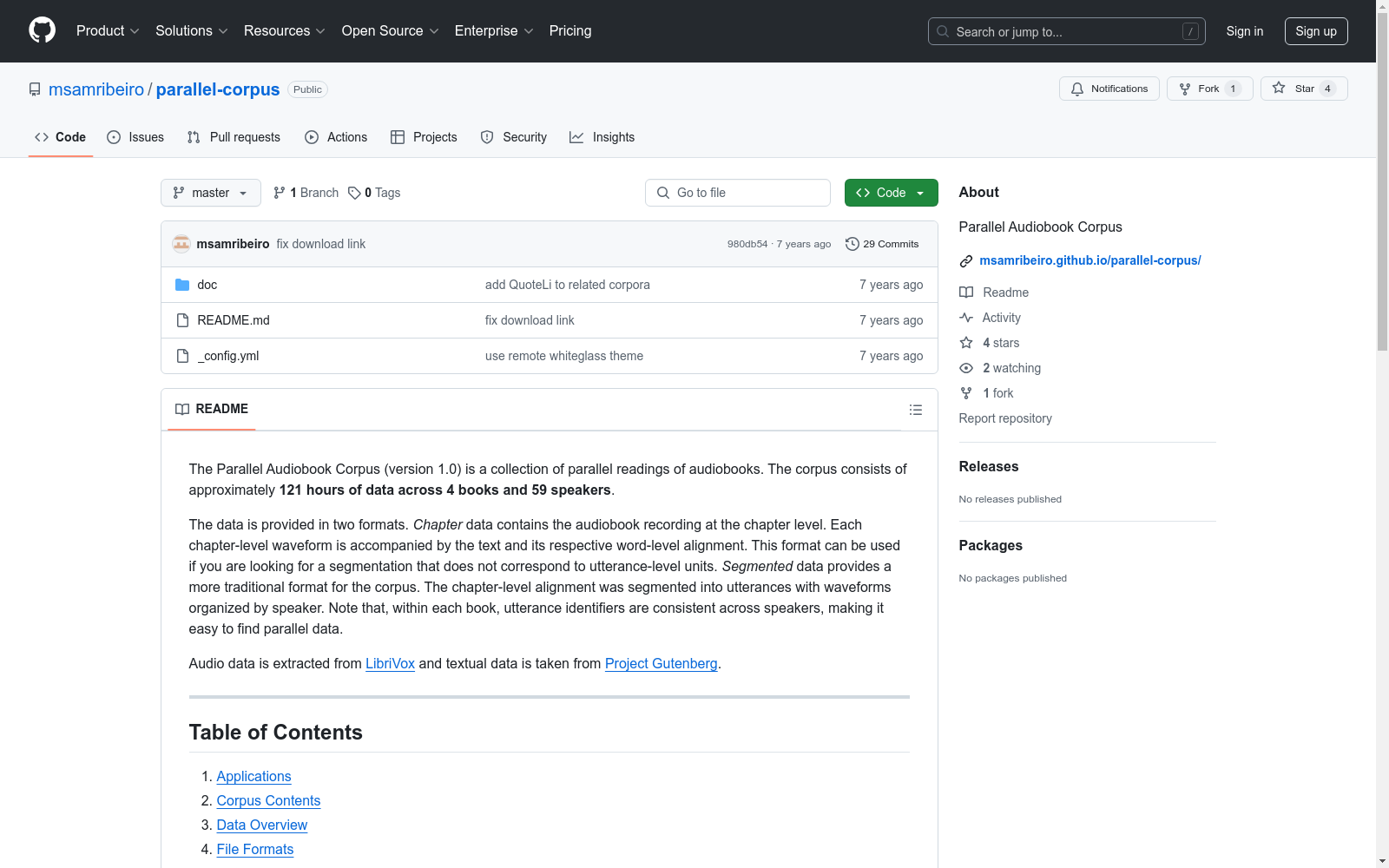Click the _config.yml file icon
This screenshot has height=868, width=1389.
(182, 356)
